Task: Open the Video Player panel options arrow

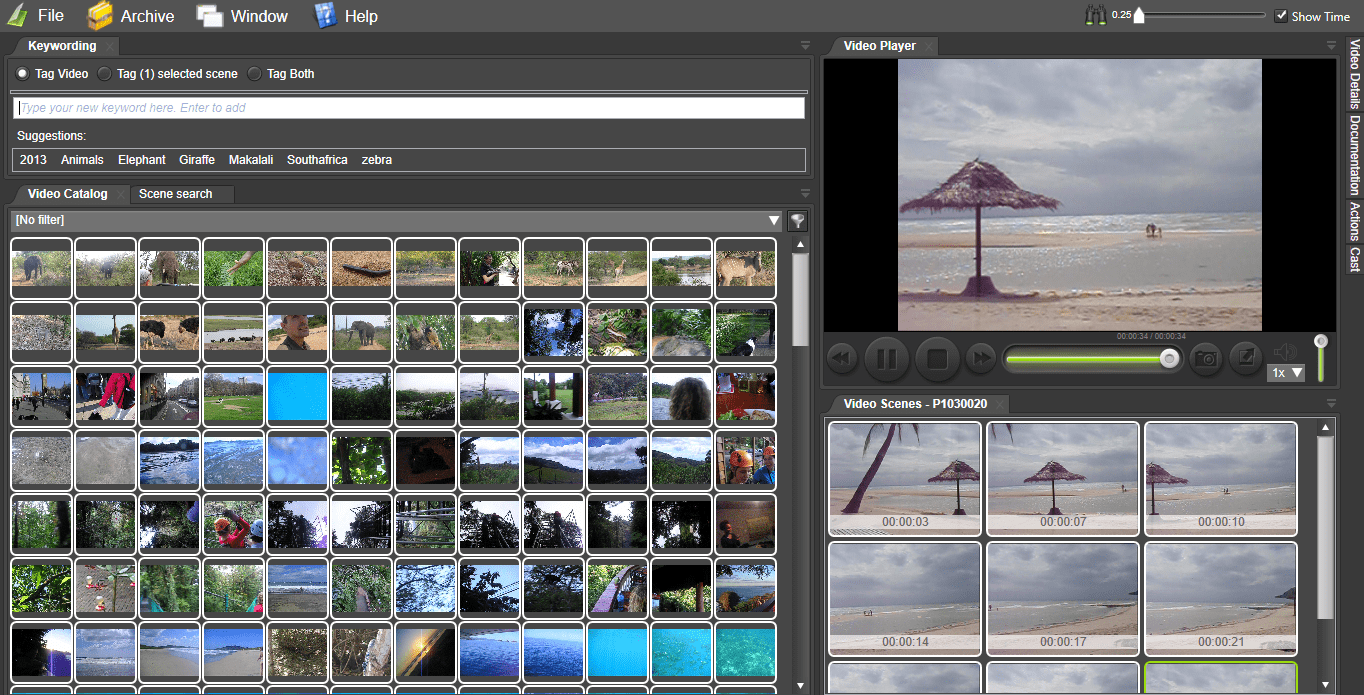Action: pyautogui.click(x=1331, y=45)
